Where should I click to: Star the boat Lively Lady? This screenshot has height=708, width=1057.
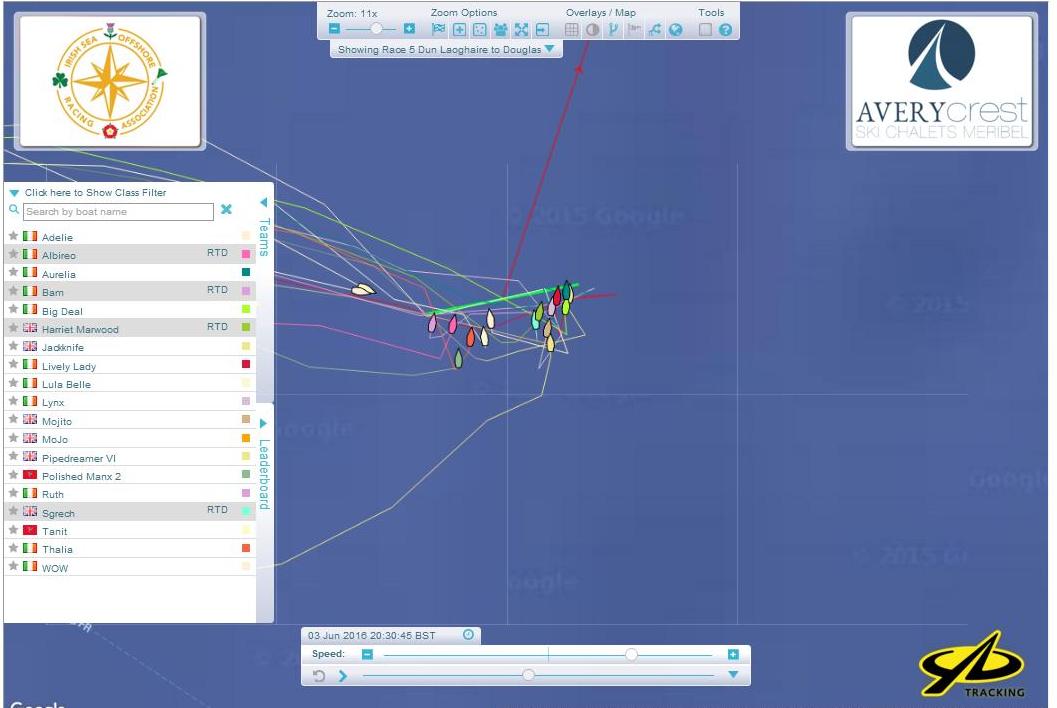pyautogui.click(x=13, y=365)
